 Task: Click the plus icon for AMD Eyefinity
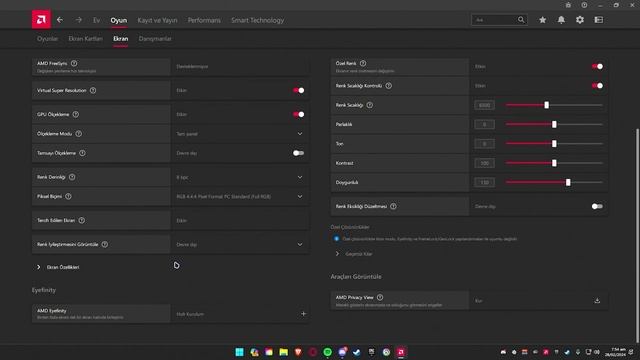(x=303, y=313)
